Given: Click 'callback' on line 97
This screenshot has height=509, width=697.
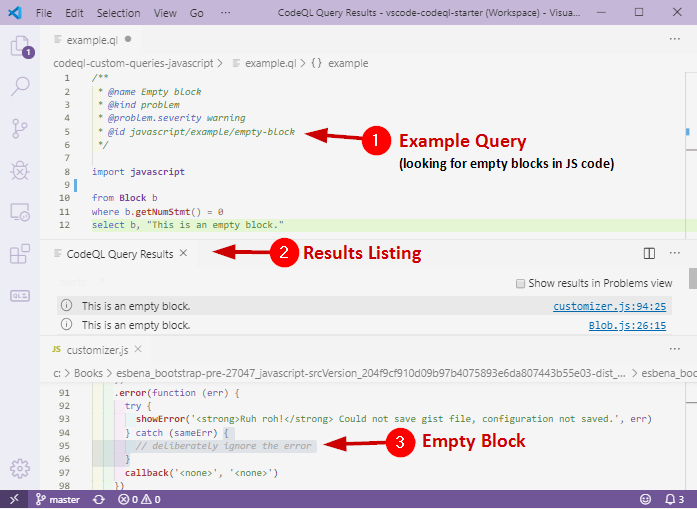Looking at the screenshot, I should (146, 473).
